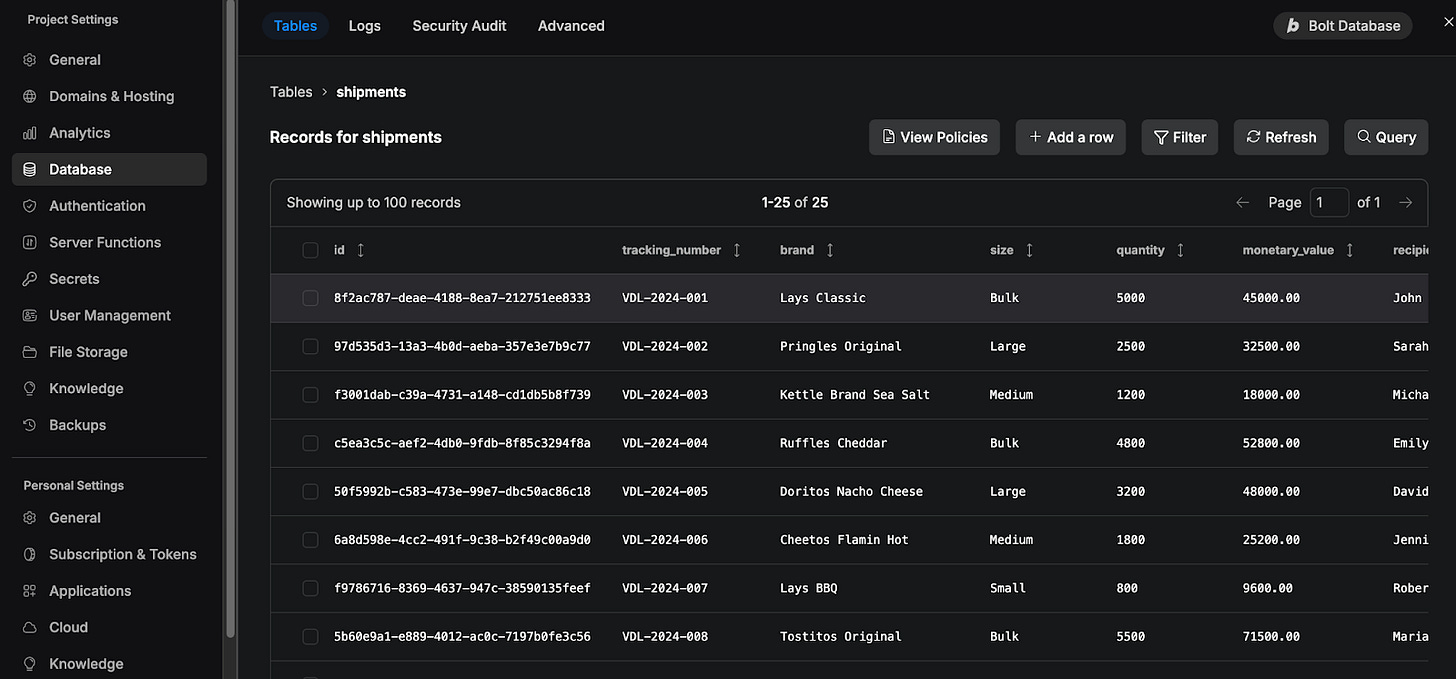Click the Lays Classic brand cell
The image size is (1456, 679).
[822, 298]
